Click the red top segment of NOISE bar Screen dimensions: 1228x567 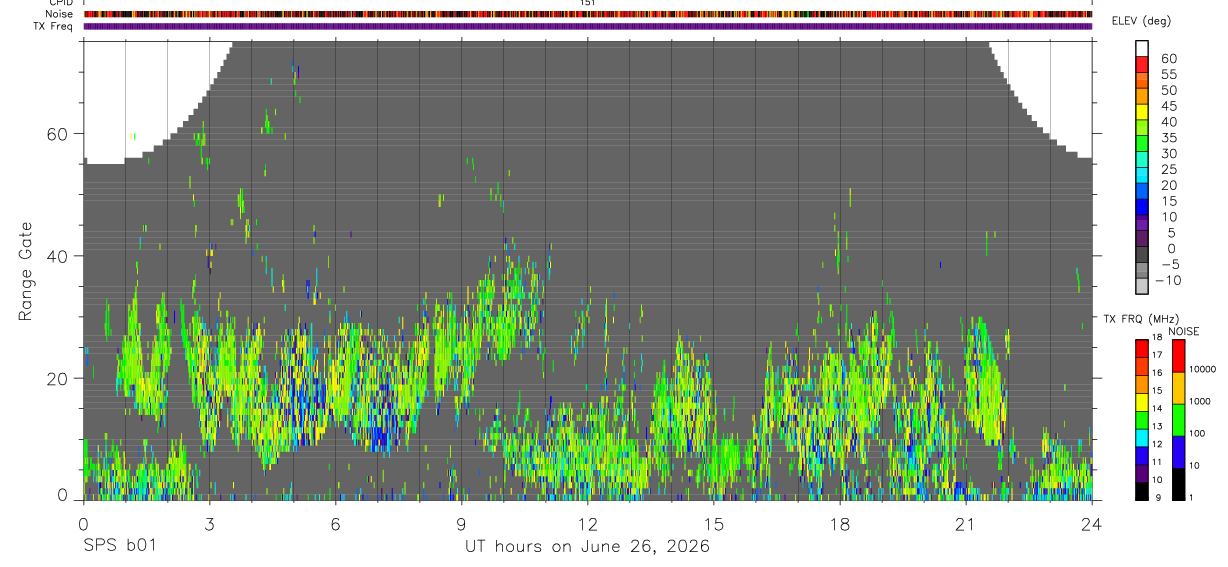coord(1178,356)
